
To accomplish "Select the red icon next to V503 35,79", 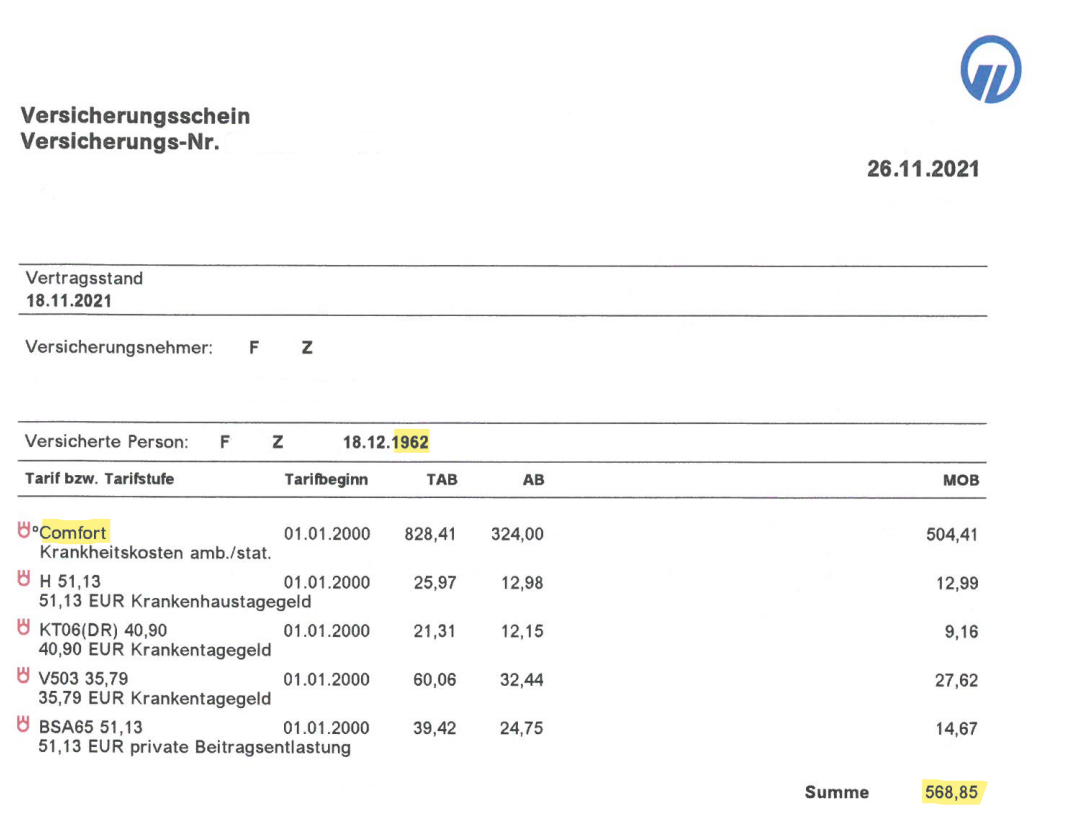I will pos(24,677).
